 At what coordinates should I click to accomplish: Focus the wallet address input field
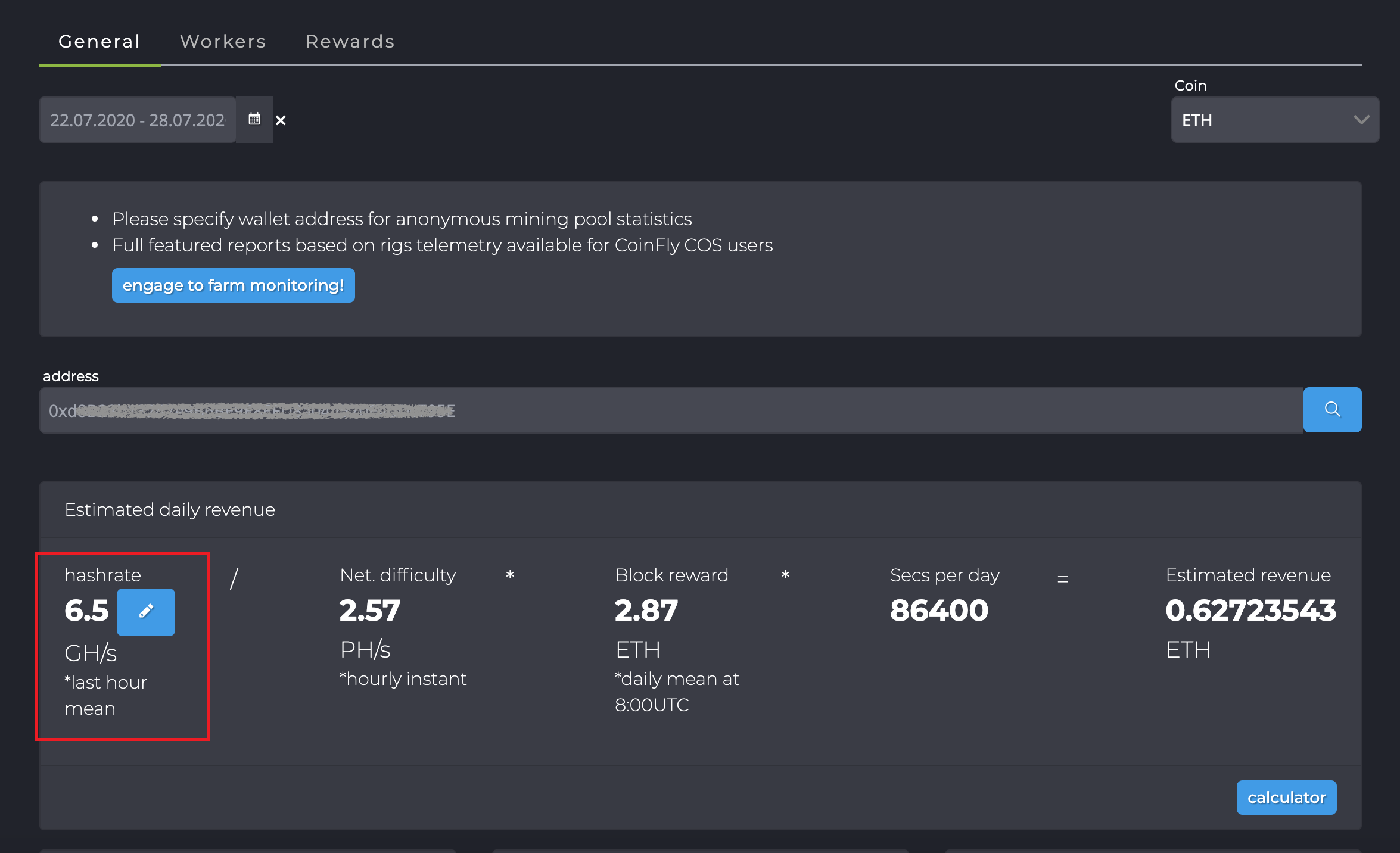pyautogui.click(x=671, y=410)
